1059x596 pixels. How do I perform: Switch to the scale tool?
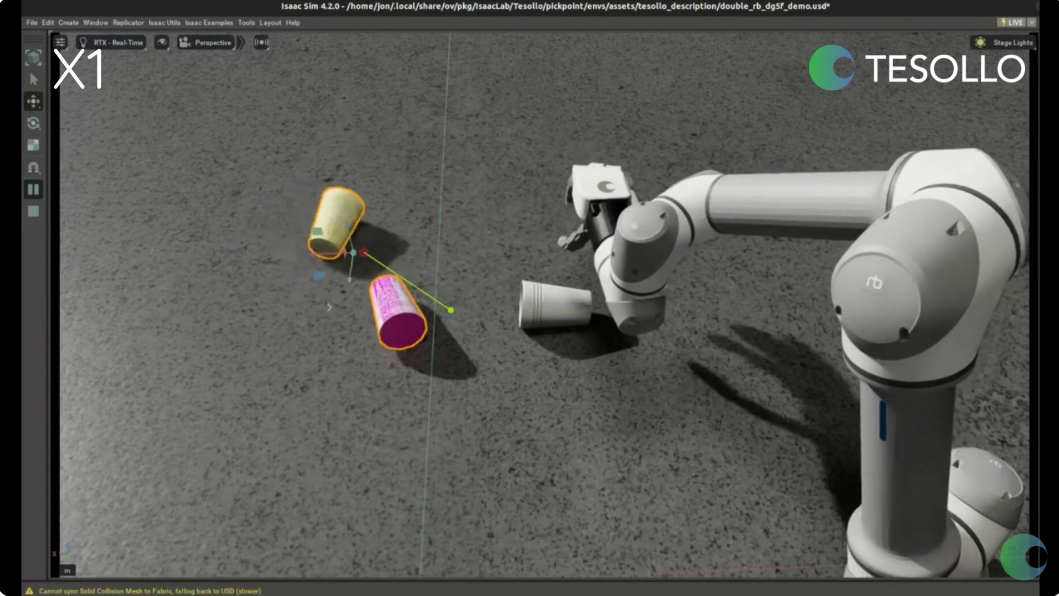point(31,142)
